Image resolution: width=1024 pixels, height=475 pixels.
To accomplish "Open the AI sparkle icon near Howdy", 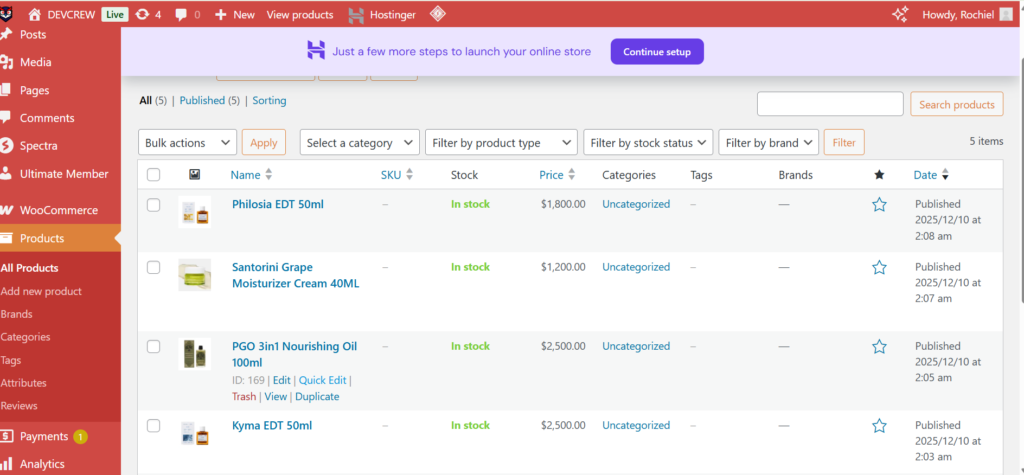I will 872,15.
